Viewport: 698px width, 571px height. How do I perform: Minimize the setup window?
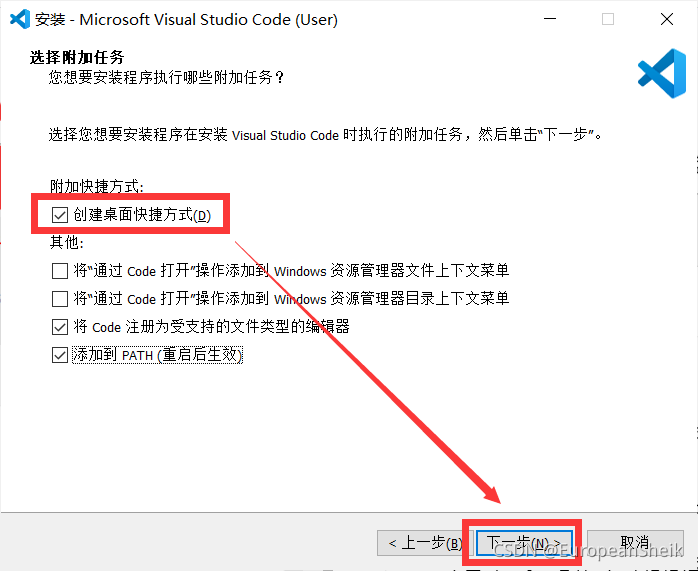coord(550,19)
